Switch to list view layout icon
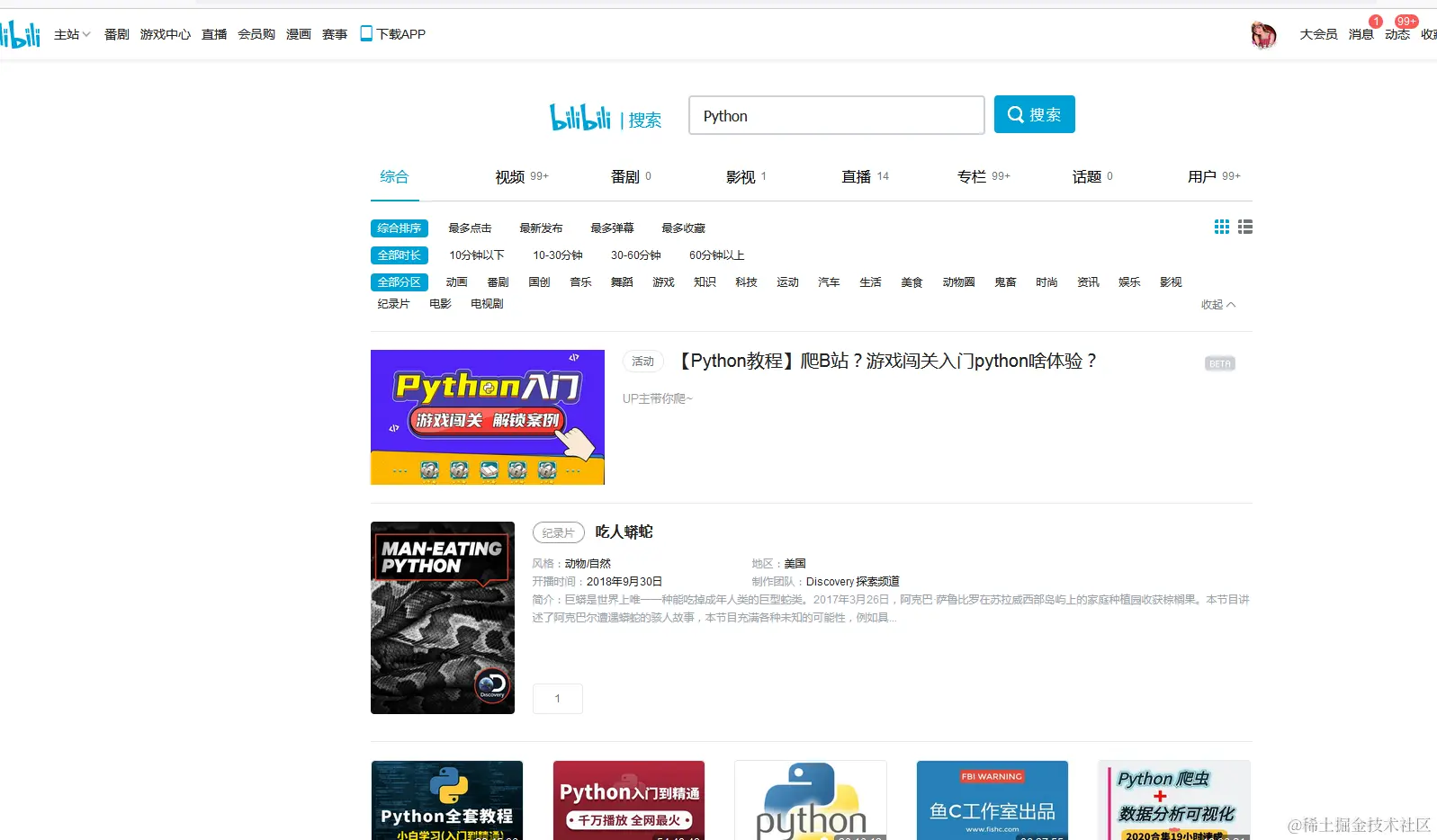Image resolution: width=1437 pixels, height=840 pixels. click(1245, 227)
